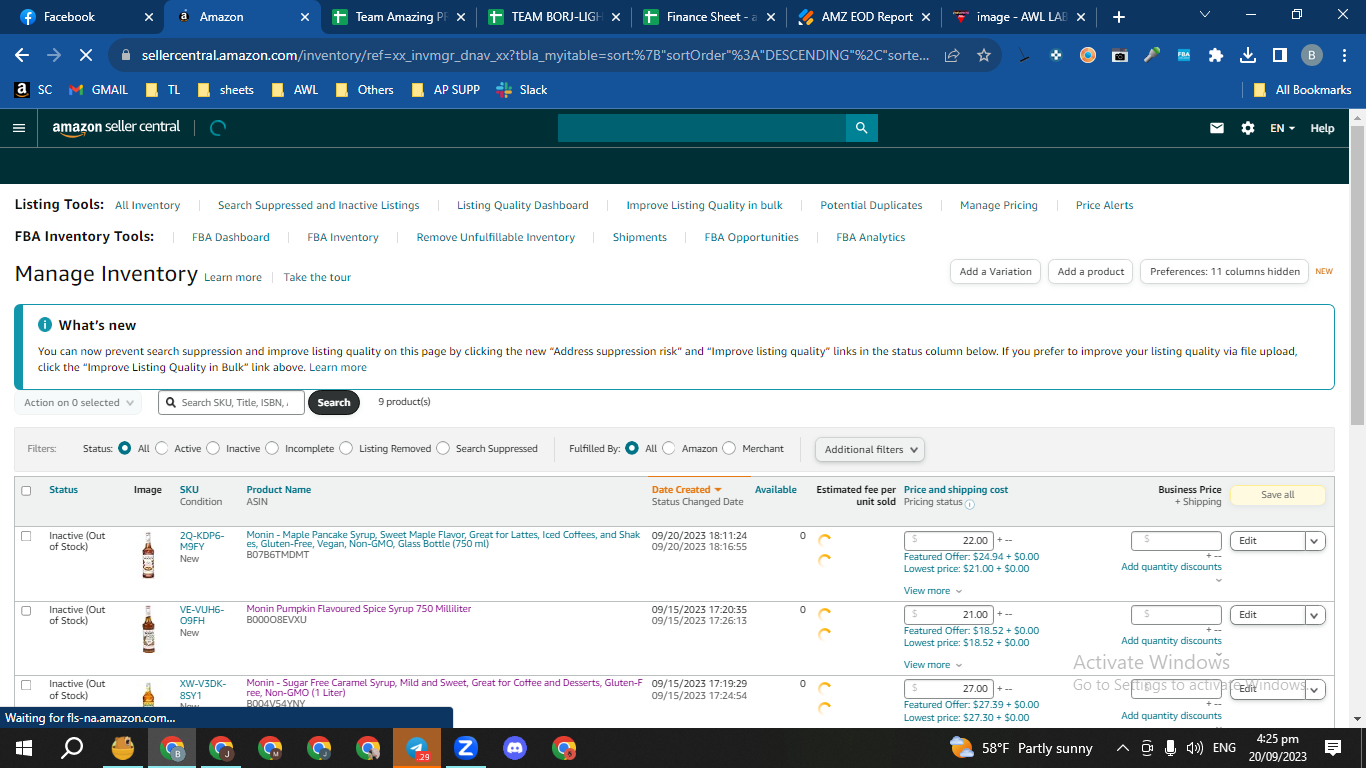Select the Listing Removed status filter

[x=346, y=448]
